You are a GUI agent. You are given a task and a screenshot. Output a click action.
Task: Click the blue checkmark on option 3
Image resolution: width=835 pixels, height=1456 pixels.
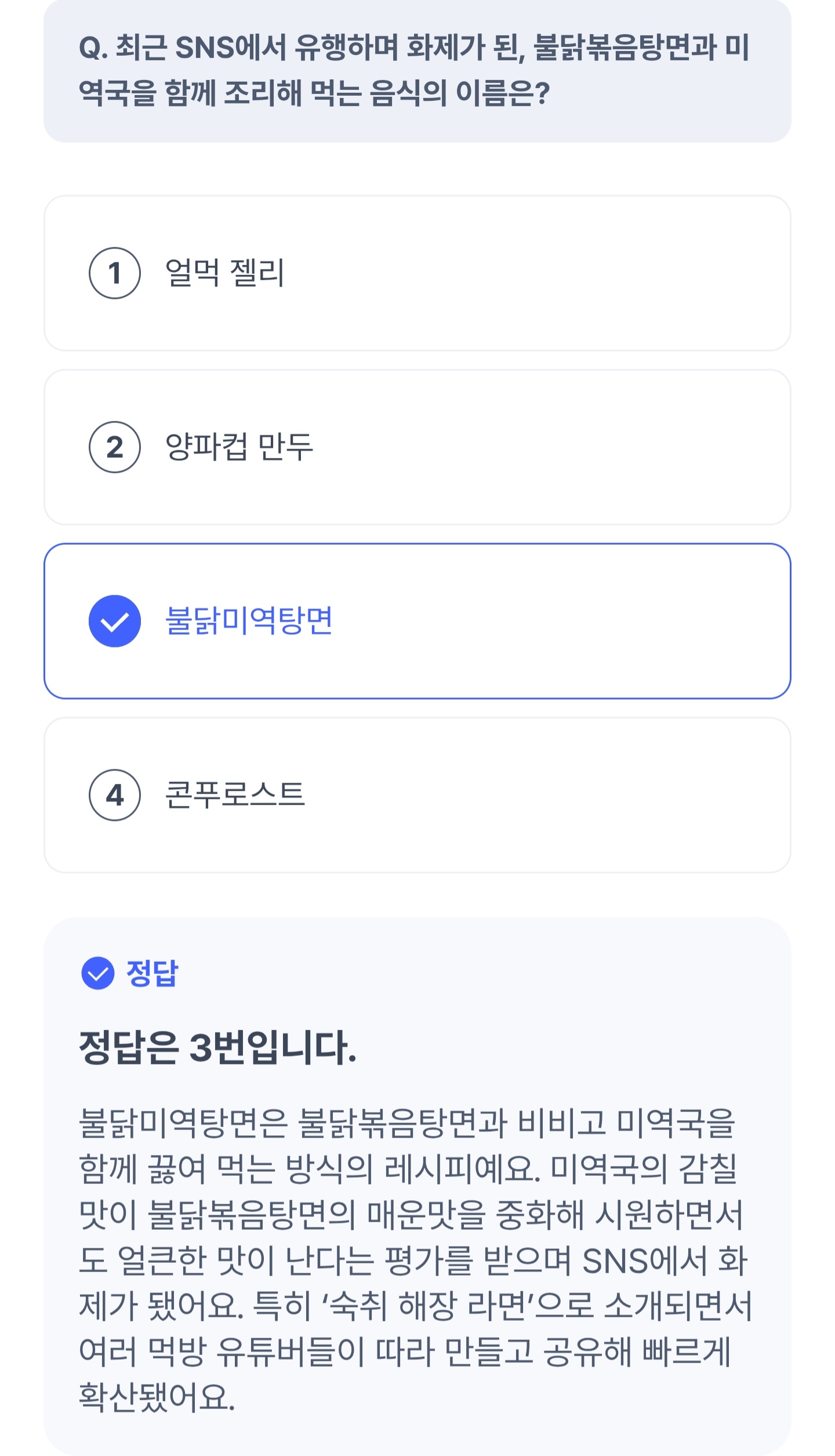pyautogui.click(x=114, y=621)
